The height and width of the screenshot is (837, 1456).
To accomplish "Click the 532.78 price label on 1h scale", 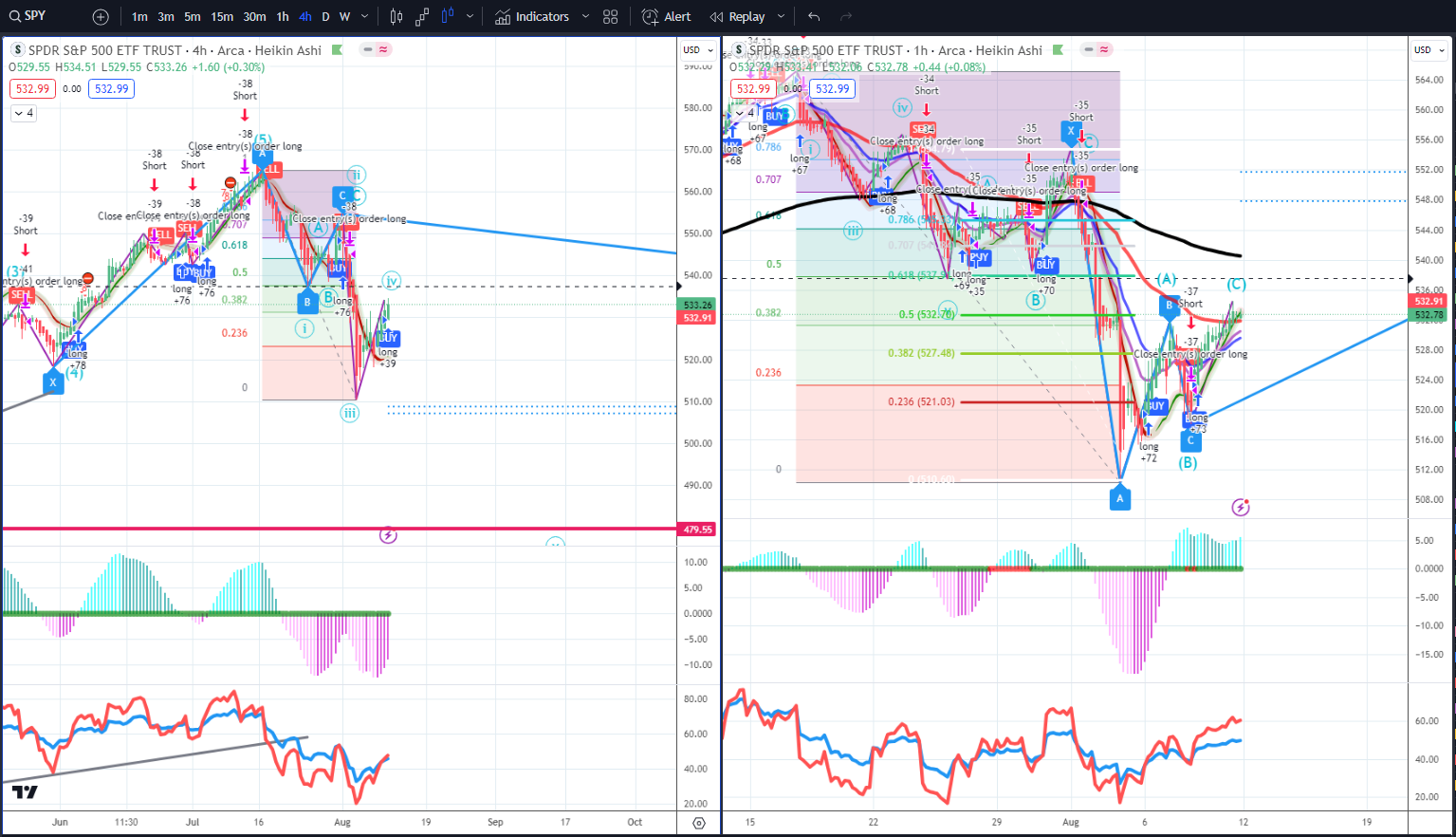I will pos(1429,314).
